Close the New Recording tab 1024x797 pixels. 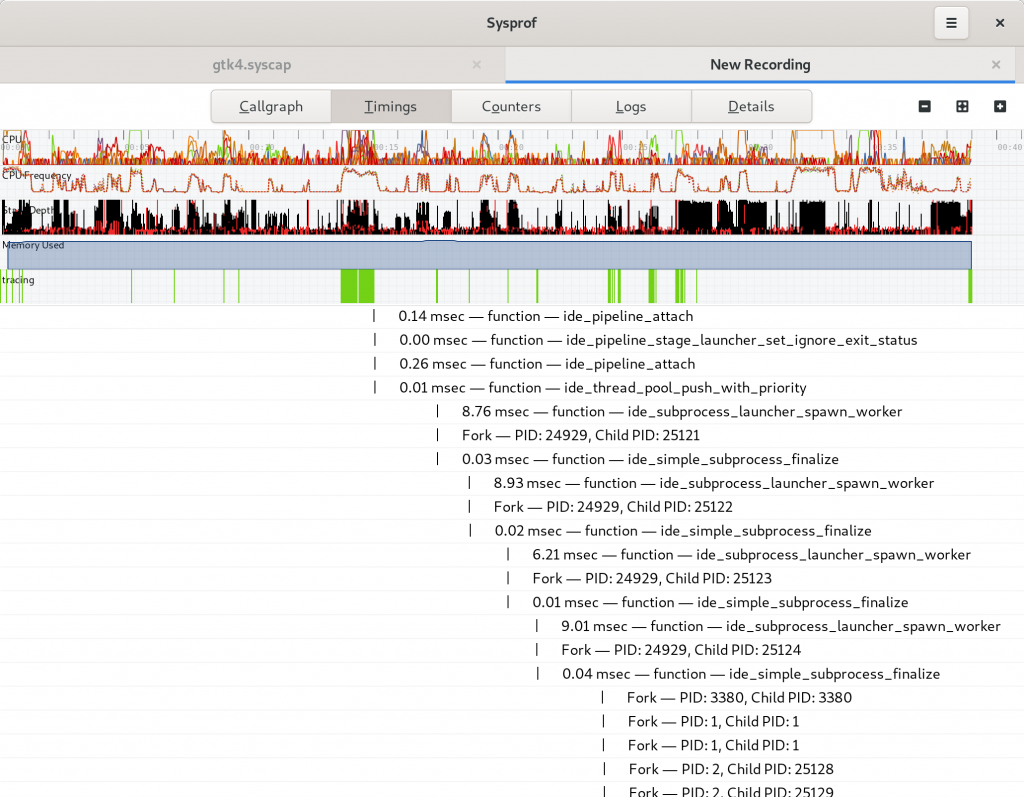tap(996, 65)
